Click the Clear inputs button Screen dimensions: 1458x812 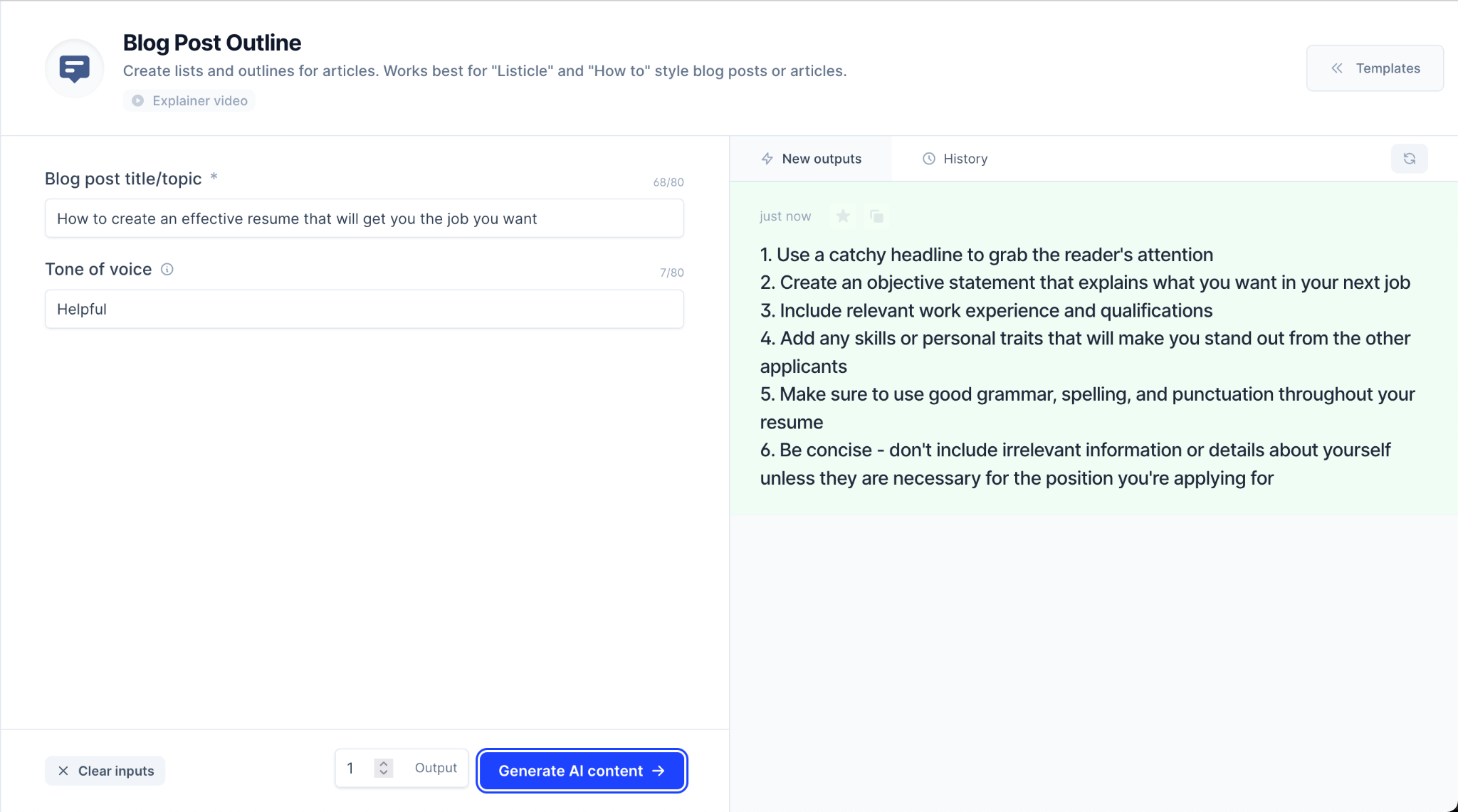click(108, 770)
